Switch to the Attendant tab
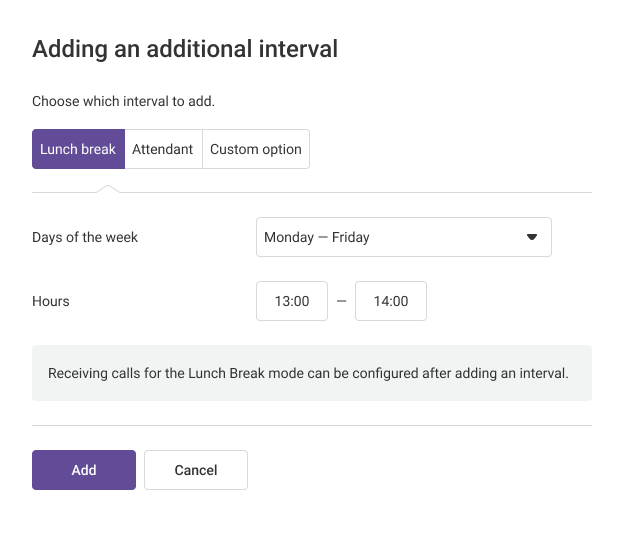 [163, 149]
